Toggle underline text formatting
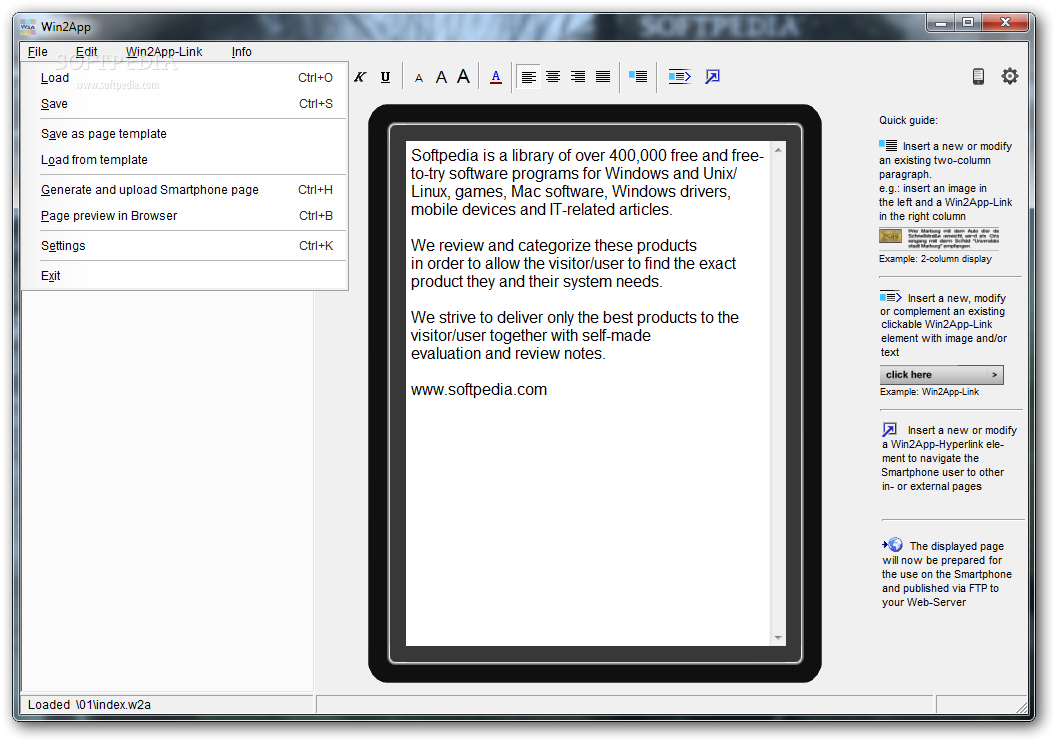The image size is (1056, 742). pyautogui.click(x=385, y=77)
